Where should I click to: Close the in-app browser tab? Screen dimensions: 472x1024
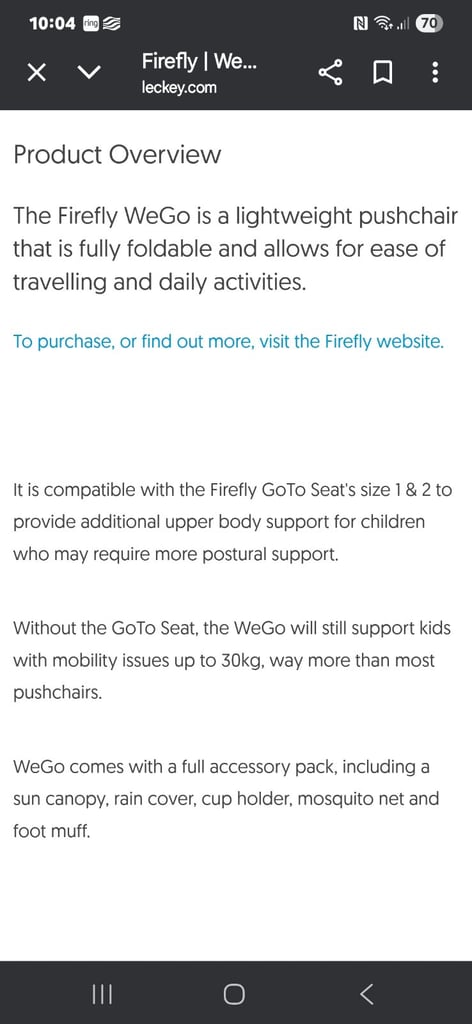pyautogui.click(x=37, y=74)
